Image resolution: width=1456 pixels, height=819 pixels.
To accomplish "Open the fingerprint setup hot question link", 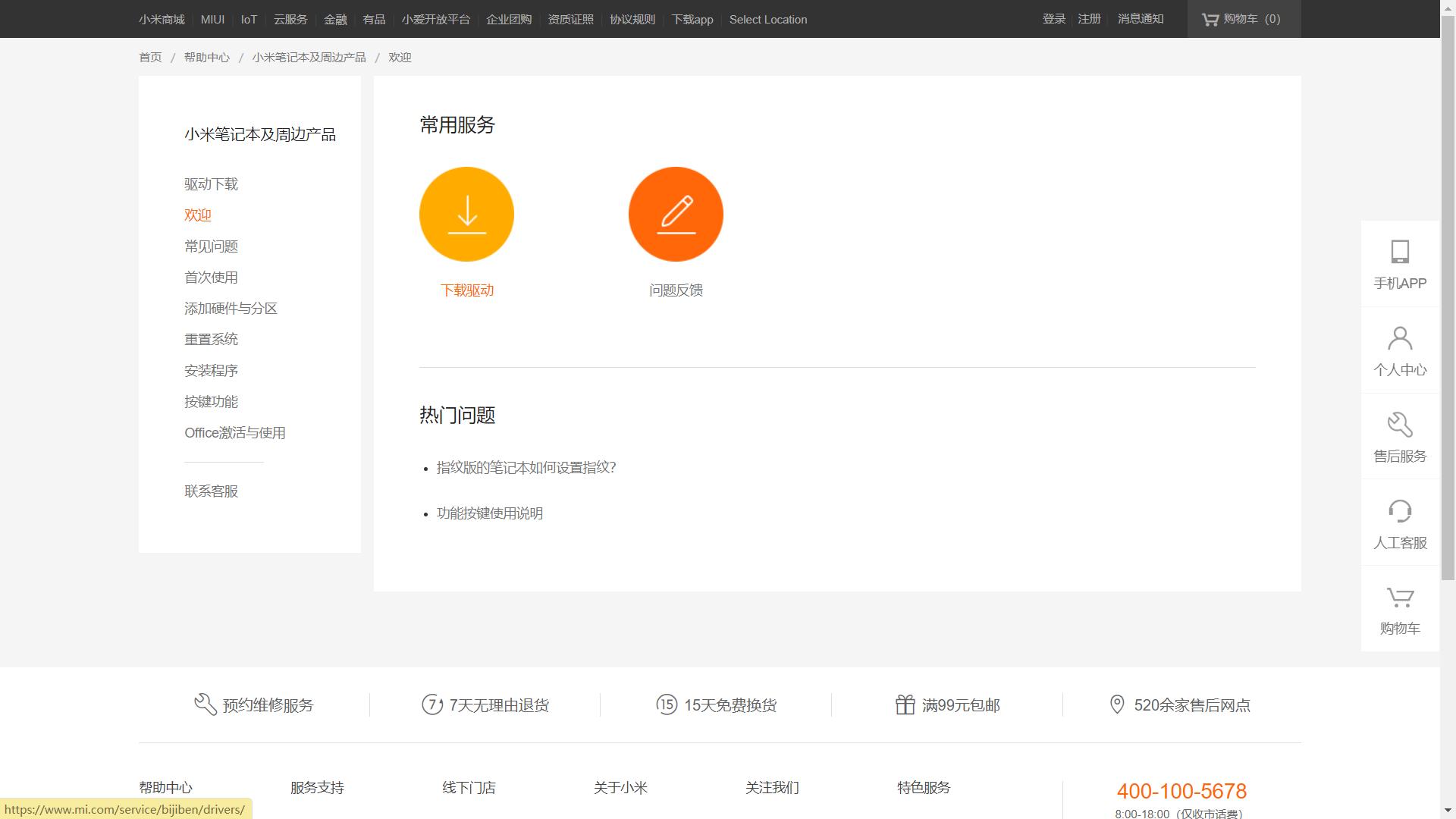I will [526, 468].
